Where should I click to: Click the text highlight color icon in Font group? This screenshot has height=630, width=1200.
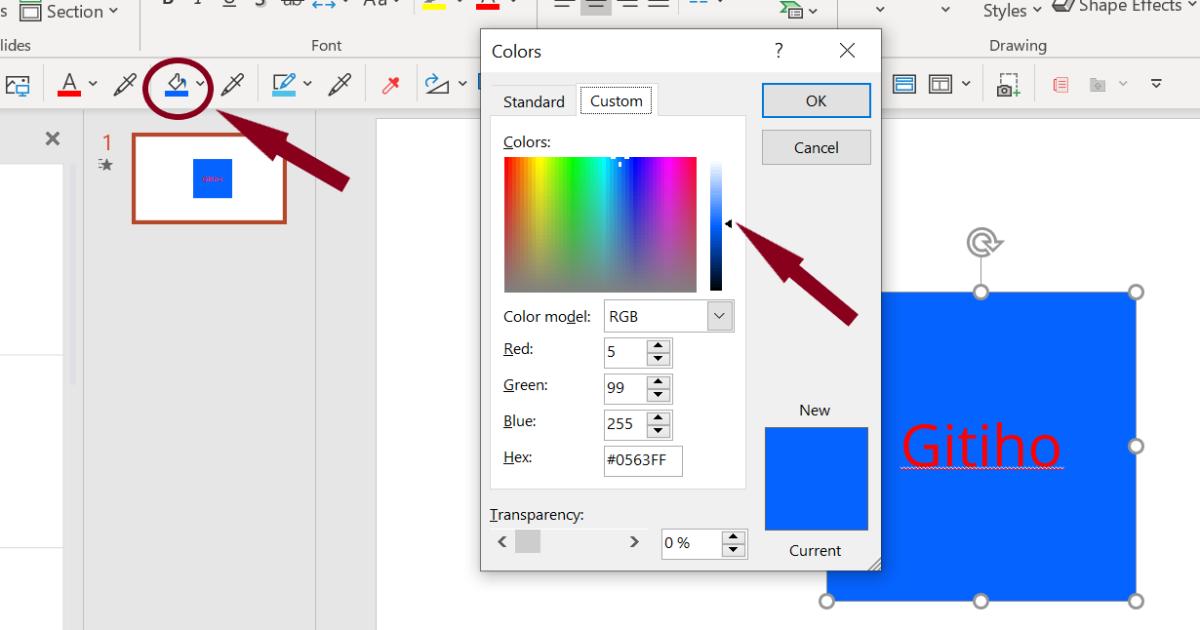[x=434, y=3]
